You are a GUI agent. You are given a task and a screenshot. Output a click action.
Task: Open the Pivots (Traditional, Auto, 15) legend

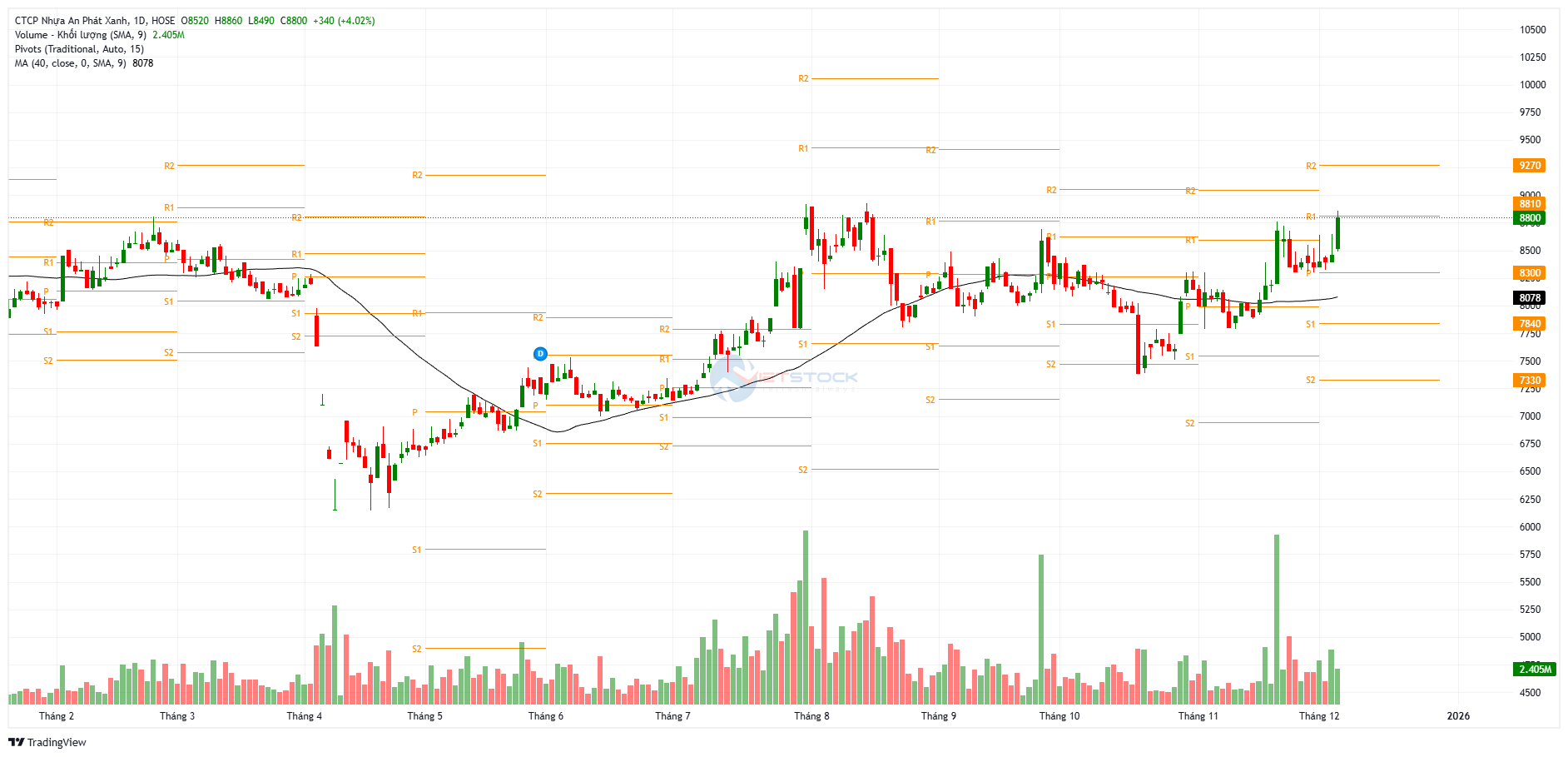click(x=79, y=49)
